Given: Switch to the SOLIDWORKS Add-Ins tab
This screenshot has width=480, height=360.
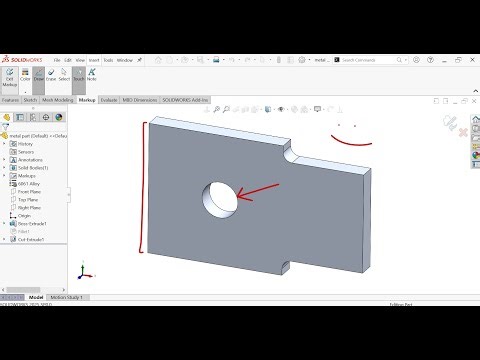Looking at the screenshot, I should pyautogui.click(x=185, y=100).
